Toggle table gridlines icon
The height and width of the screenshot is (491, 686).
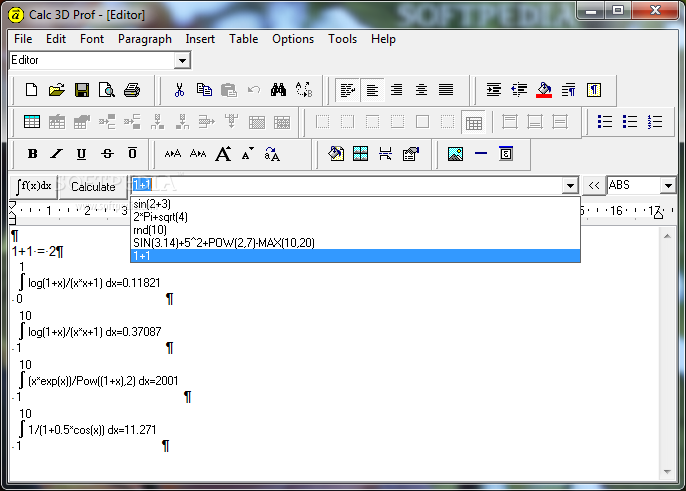click(474, 123)
